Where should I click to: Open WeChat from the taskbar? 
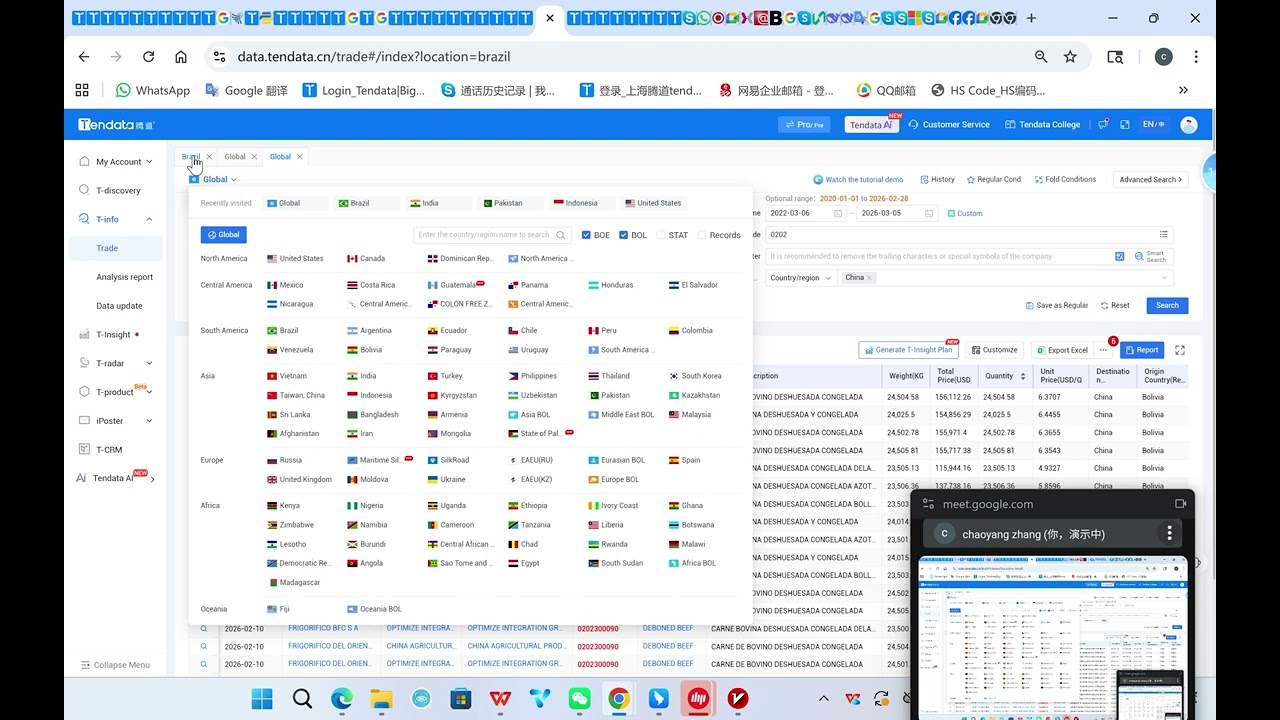580,698
